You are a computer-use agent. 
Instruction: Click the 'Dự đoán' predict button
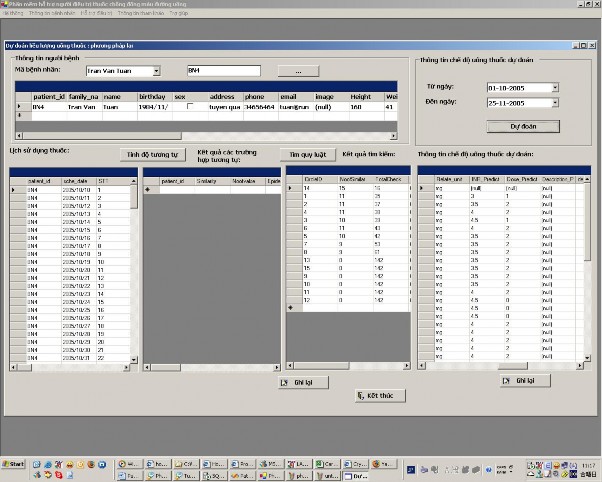tap(522, 127)
